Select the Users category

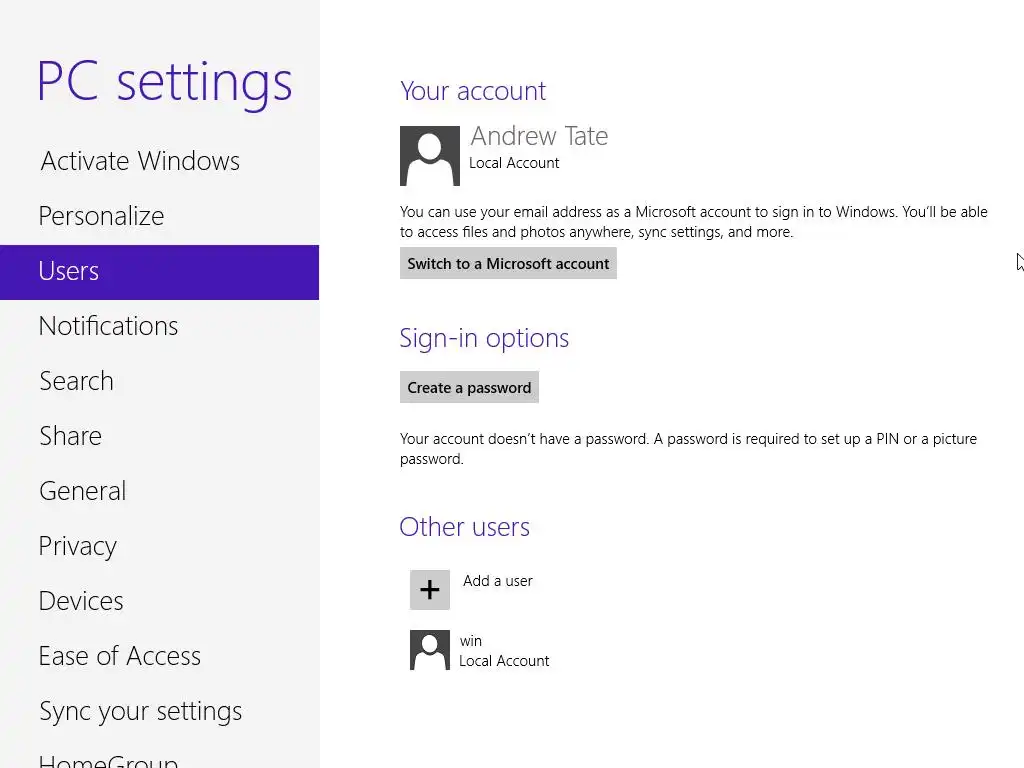click(x=69, y=271)
